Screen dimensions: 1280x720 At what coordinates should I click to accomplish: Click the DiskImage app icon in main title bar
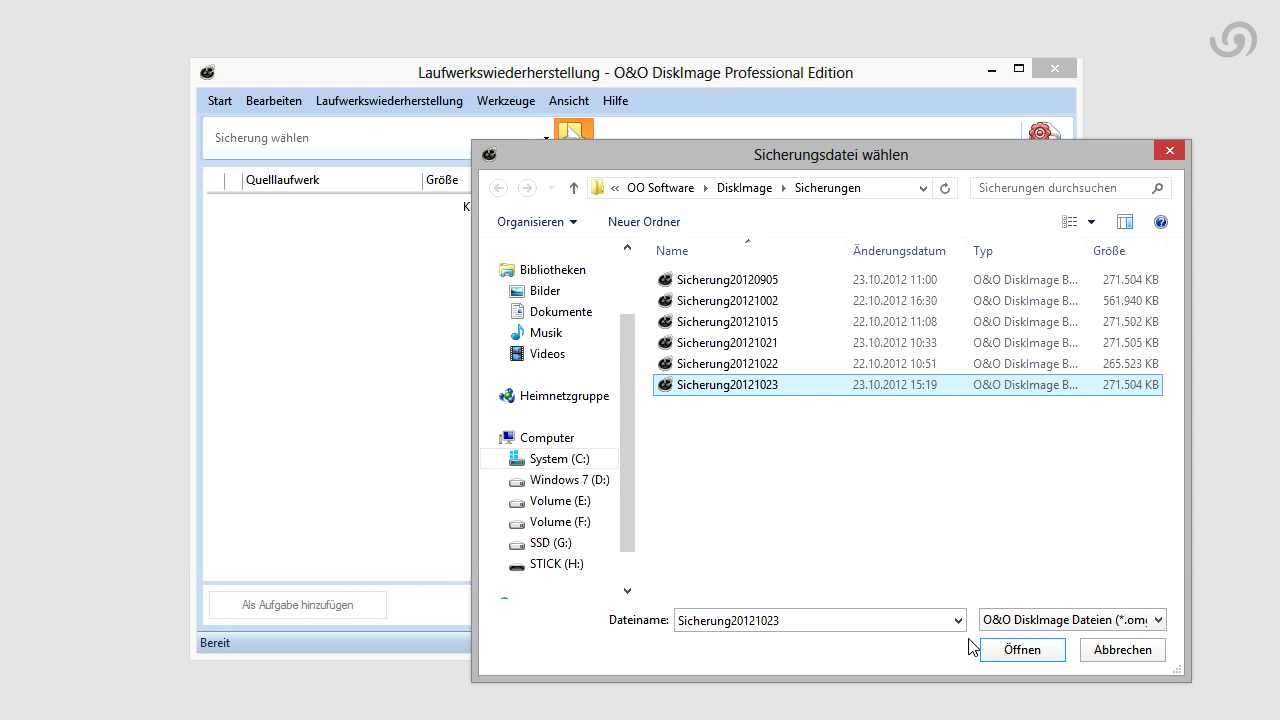[207, 72]
